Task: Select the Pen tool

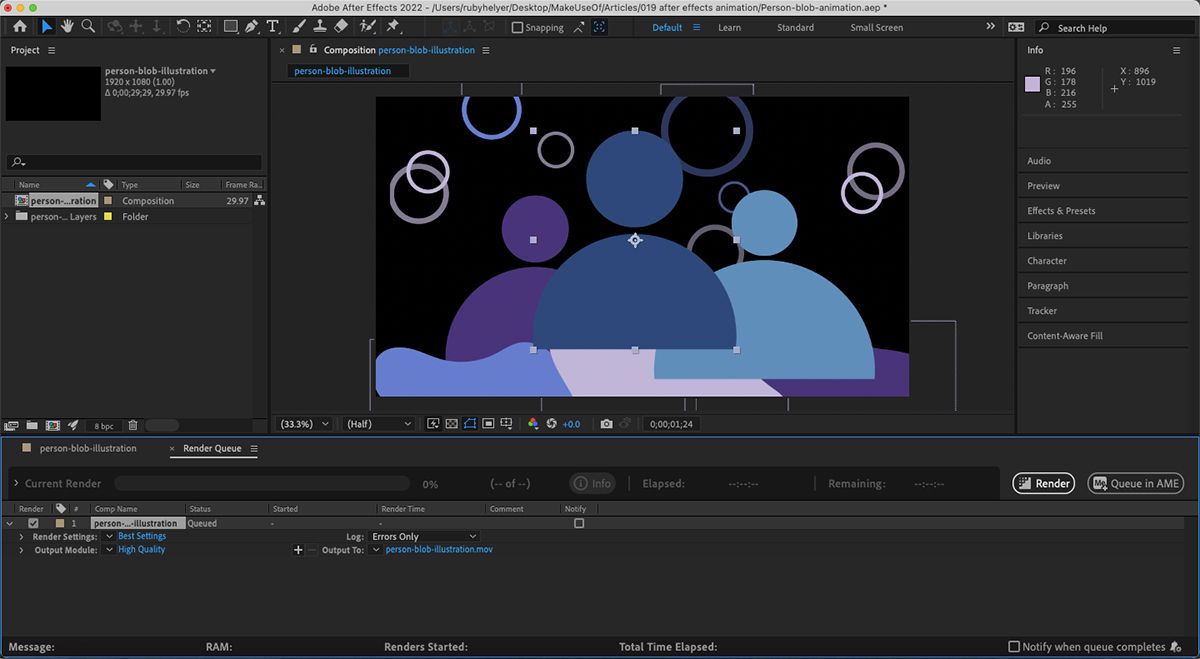Action: pos(251,28)
